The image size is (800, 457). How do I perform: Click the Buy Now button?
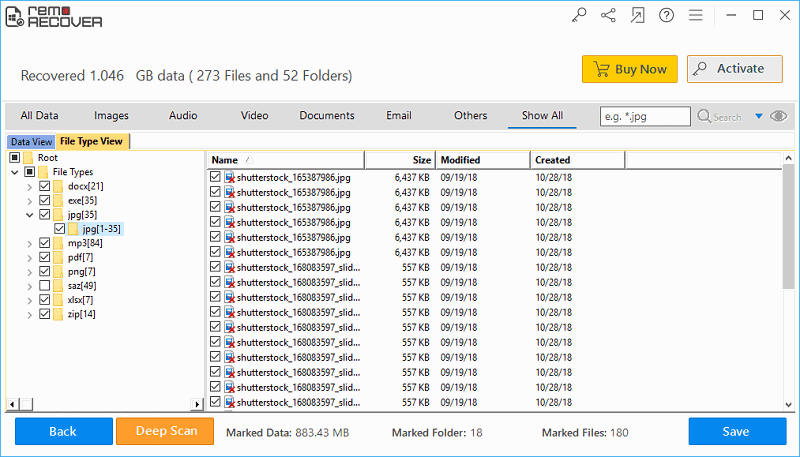pos(630,69)
